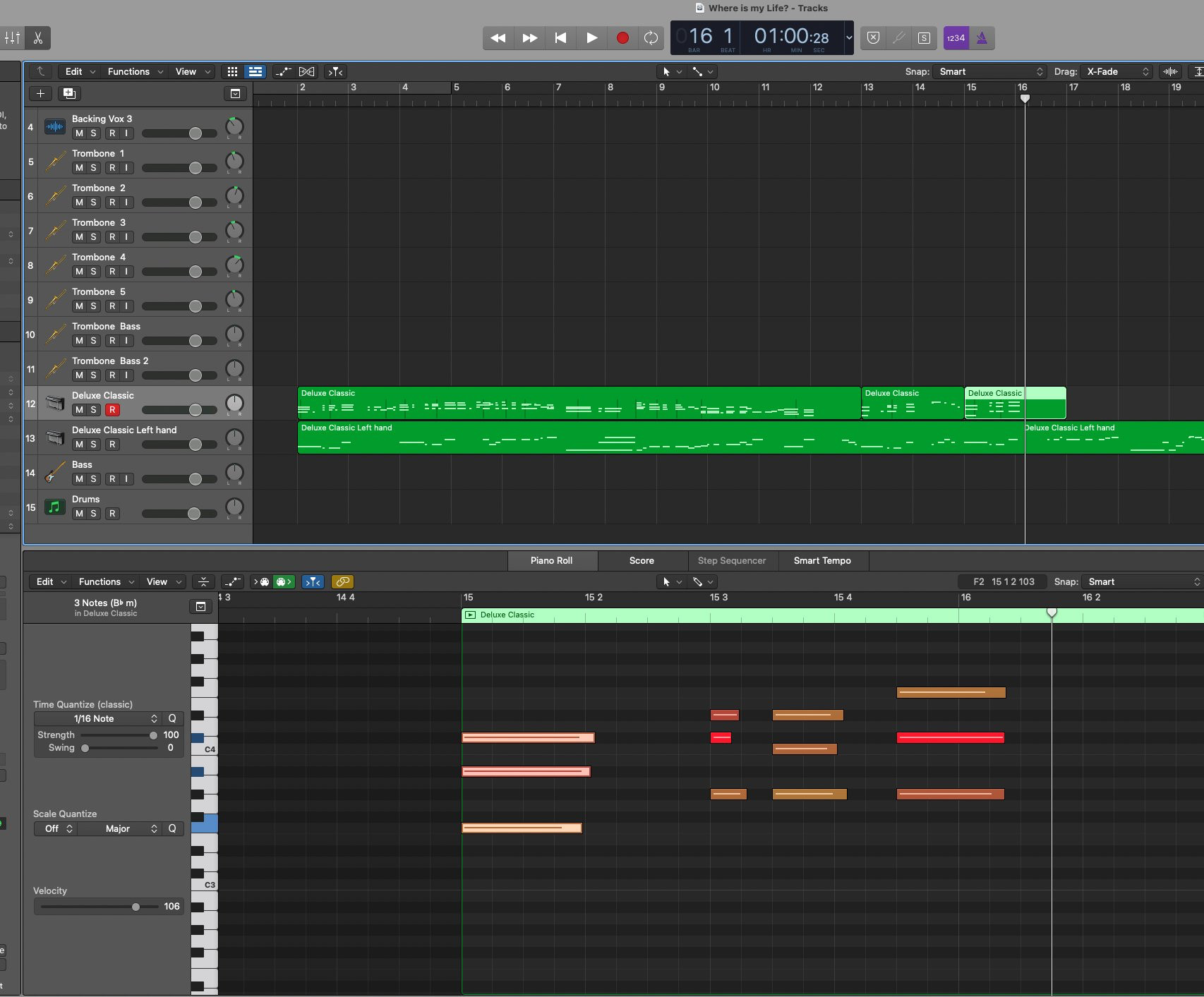Viewport: 1204px width, 997px height.
Task: Click the Velocity slider handle
Action: pyautogui.click(x=136, y=907)
